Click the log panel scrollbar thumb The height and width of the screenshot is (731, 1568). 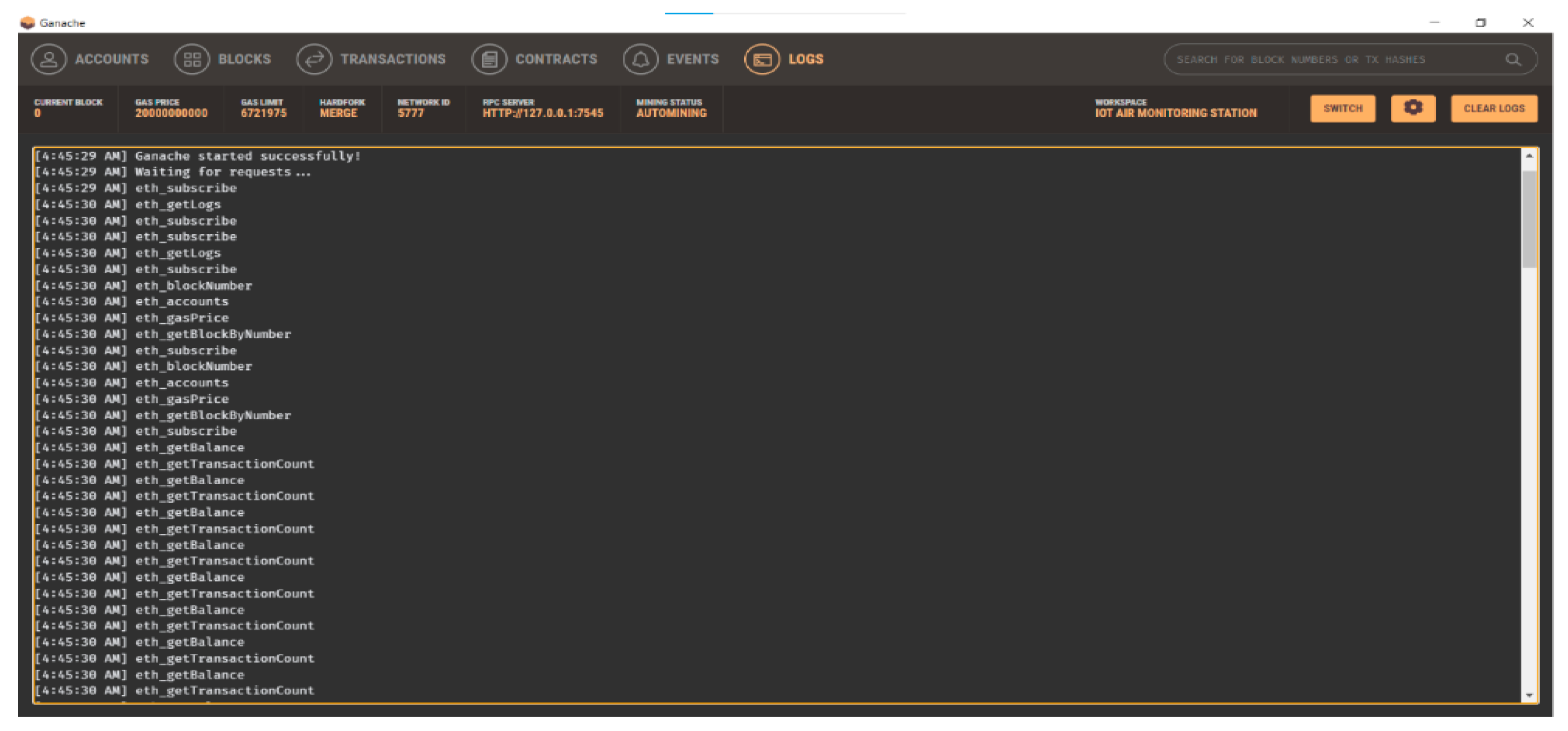click(1528, 219)
